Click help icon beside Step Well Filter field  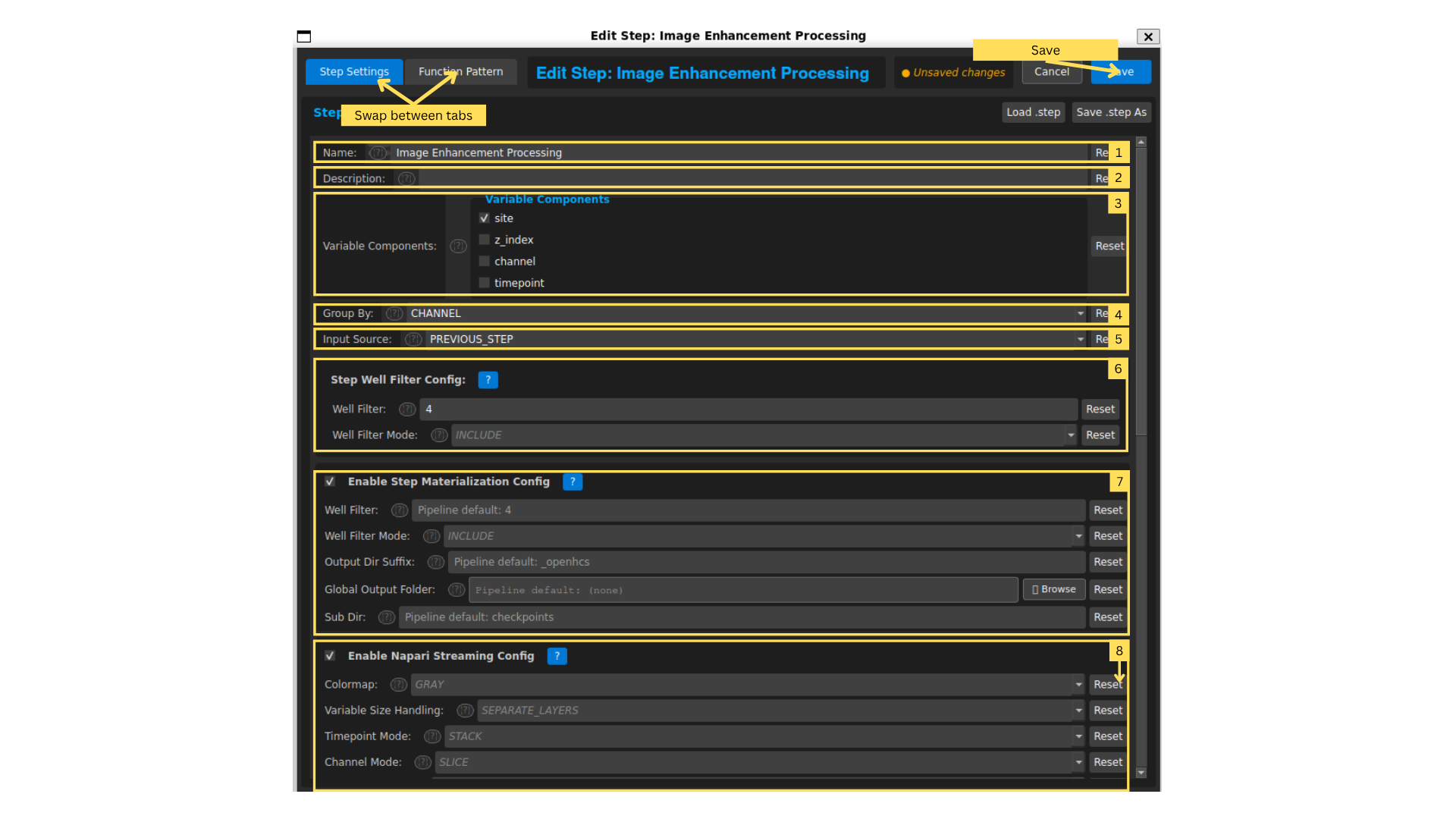[x=407, y=409]
